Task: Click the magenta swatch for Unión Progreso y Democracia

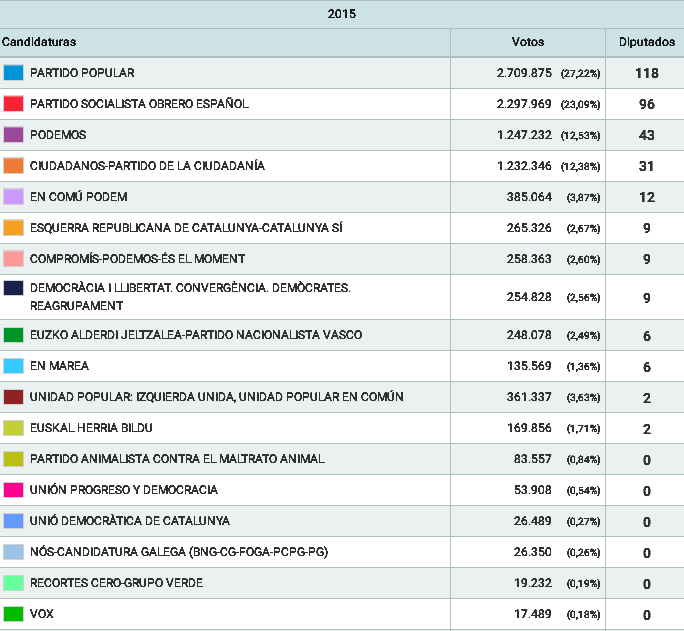Action: 13,490
